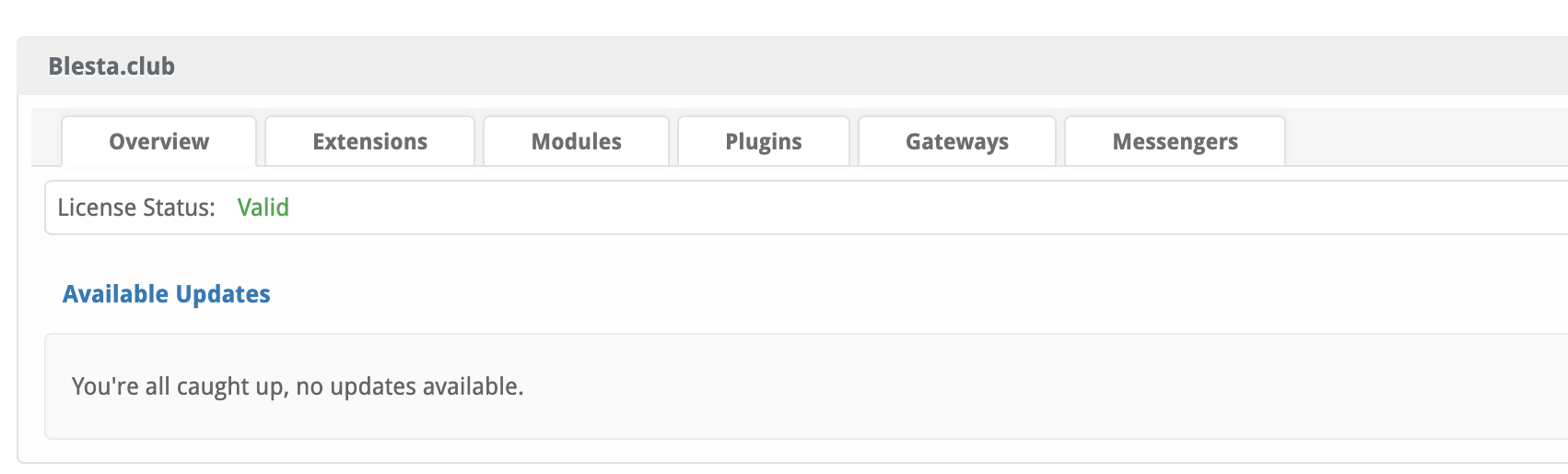Switch to the Extensions tab
This screenshot has width=1568, height=474.
(x=369, y=141)
